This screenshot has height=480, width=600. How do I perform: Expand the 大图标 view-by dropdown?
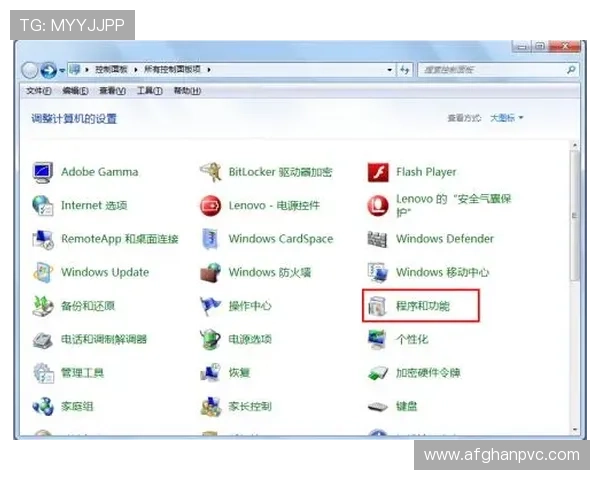coord(507,118)
